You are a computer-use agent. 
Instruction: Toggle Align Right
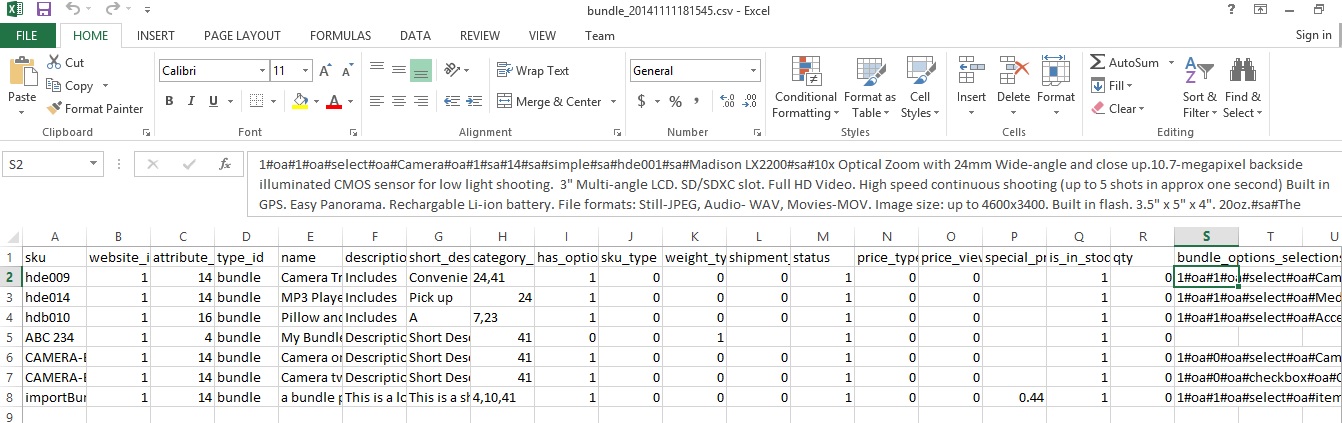click(x=421, y=101)
